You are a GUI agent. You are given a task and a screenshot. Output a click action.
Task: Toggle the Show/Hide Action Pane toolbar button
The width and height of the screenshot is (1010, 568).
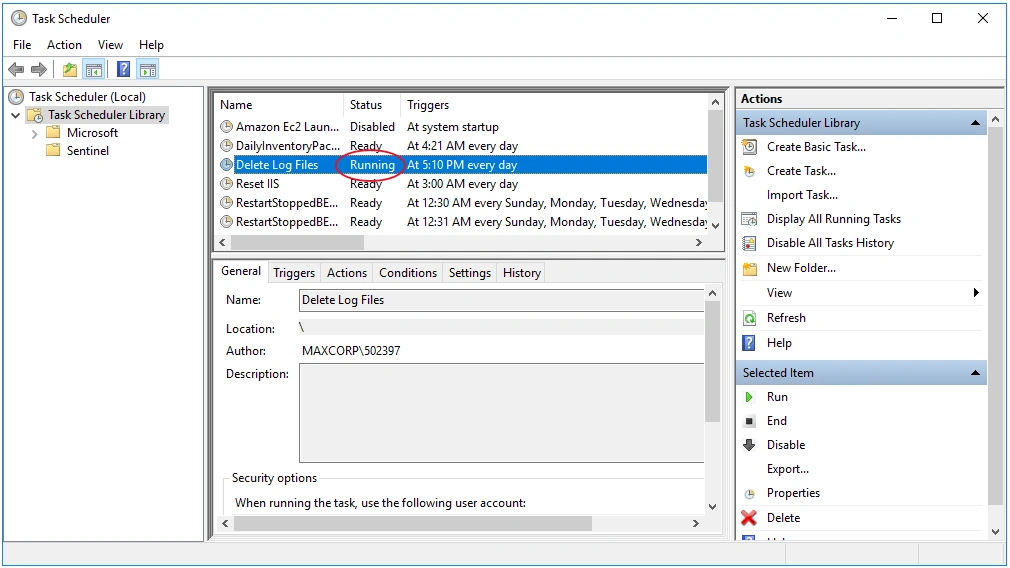coord(148,70)
